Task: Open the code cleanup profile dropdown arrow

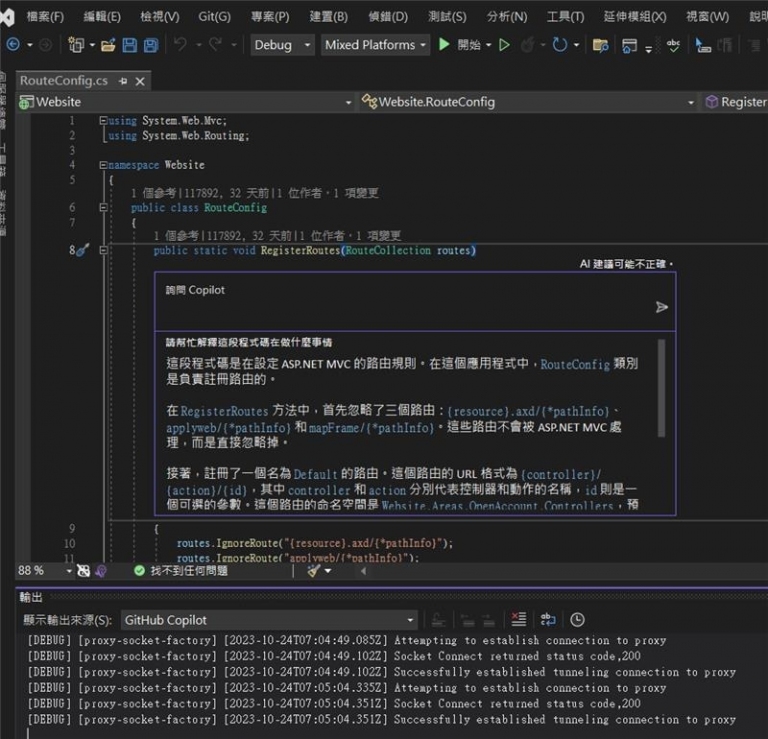Action: [328, 571]
